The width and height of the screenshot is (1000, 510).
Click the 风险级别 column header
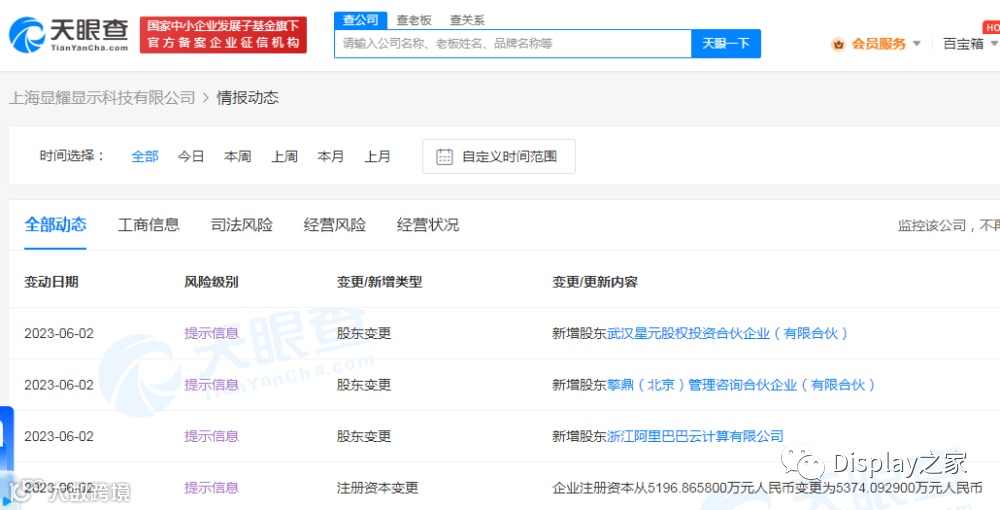point(211,282)
